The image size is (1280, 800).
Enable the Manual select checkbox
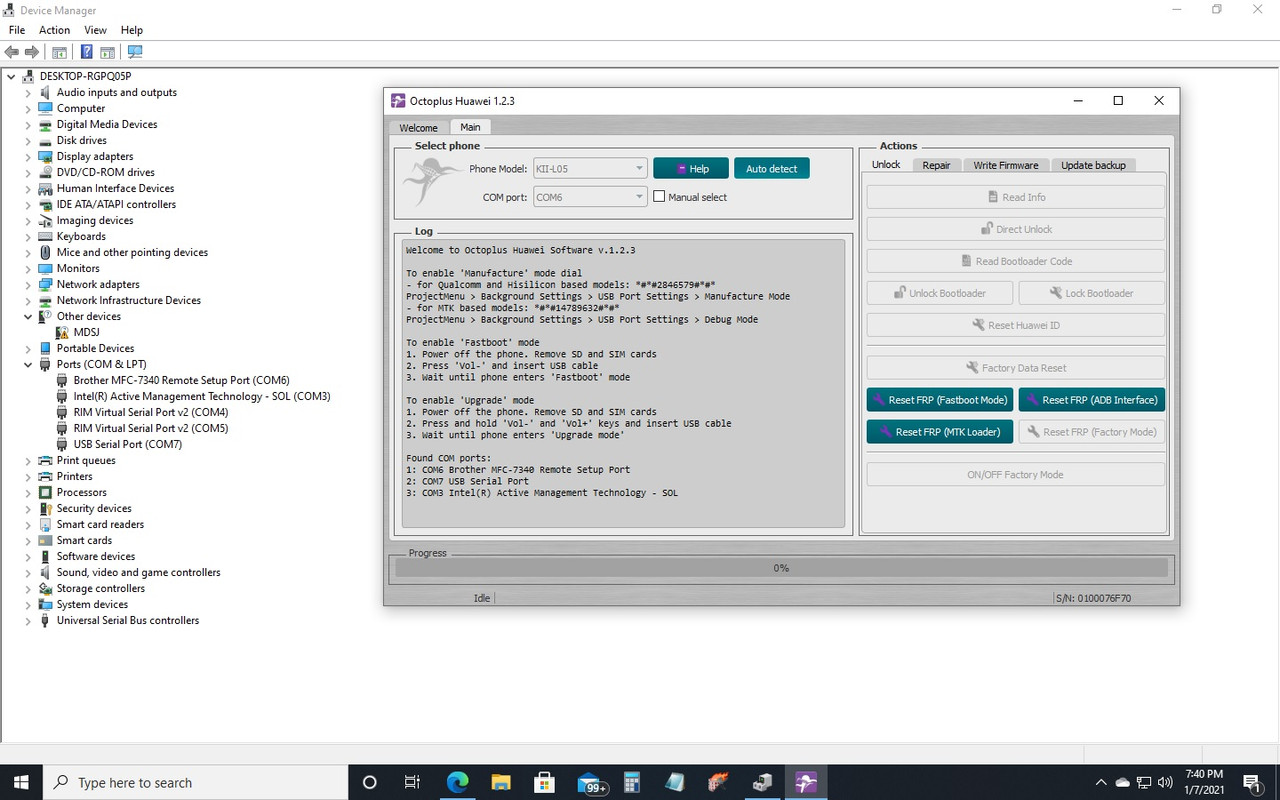[x=658, y=196]
